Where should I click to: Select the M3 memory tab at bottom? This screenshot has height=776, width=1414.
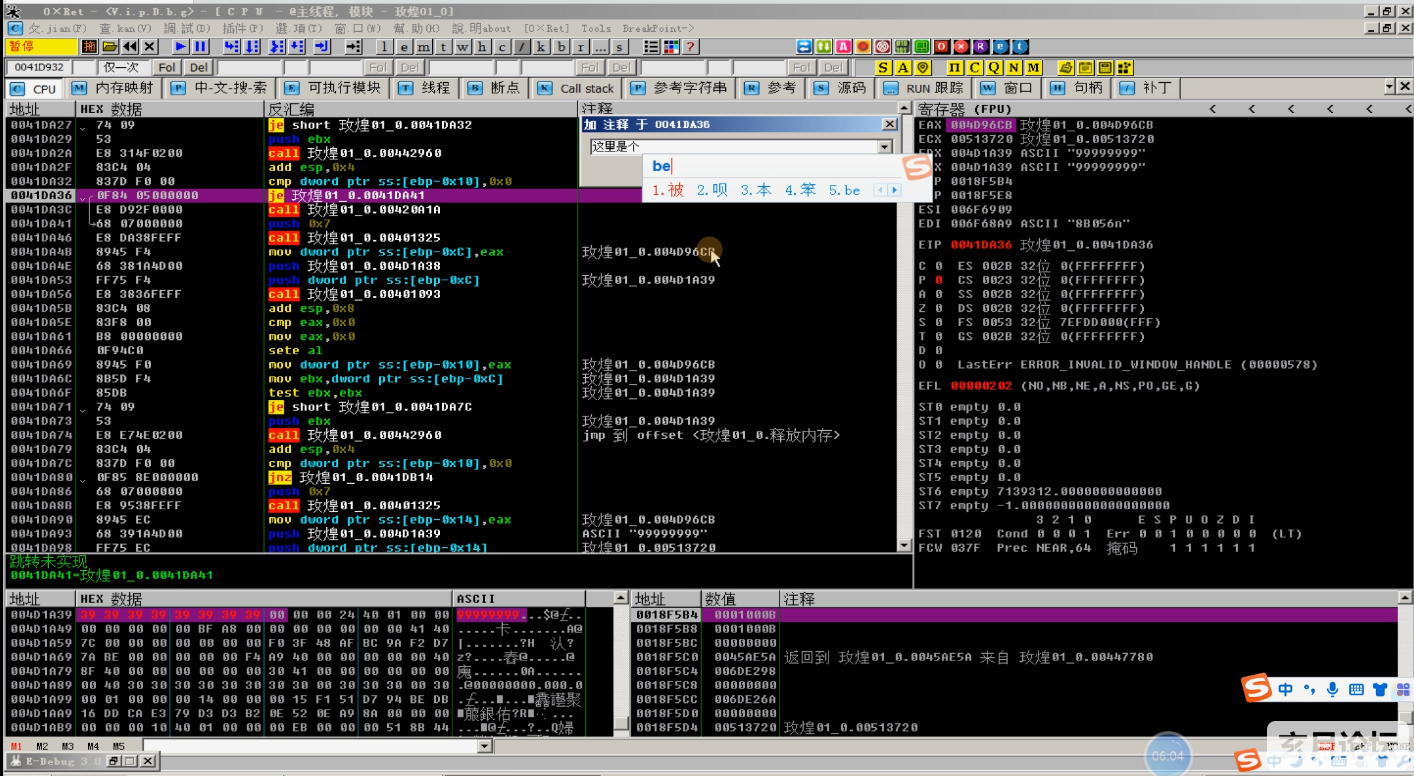coord(68,746)
